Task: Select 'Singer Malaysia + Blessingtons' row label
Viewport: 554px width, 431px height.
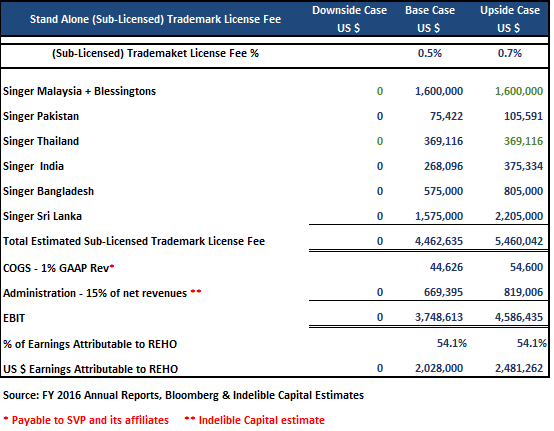Action: (x=79, y=91)
